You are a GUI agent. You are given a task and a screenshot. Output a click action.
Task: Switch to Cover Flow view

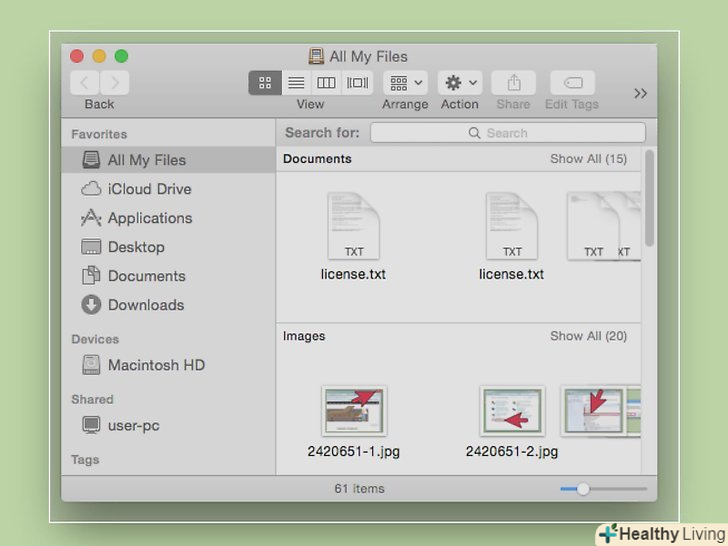pyautogui.click(x=357, y=83)
